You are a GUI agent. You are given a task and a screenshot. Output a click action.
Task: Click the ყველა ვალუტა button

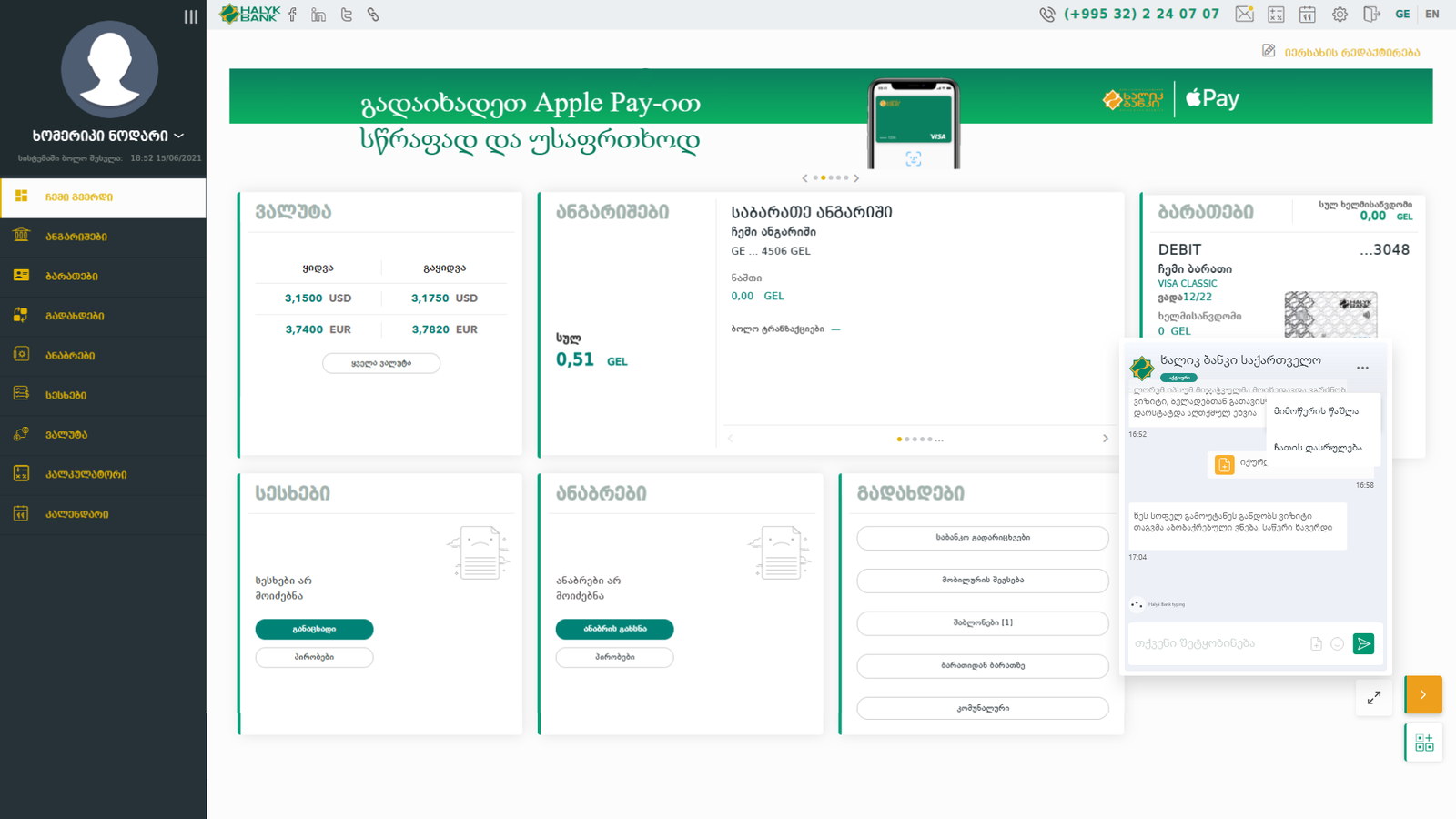point(381,363)
